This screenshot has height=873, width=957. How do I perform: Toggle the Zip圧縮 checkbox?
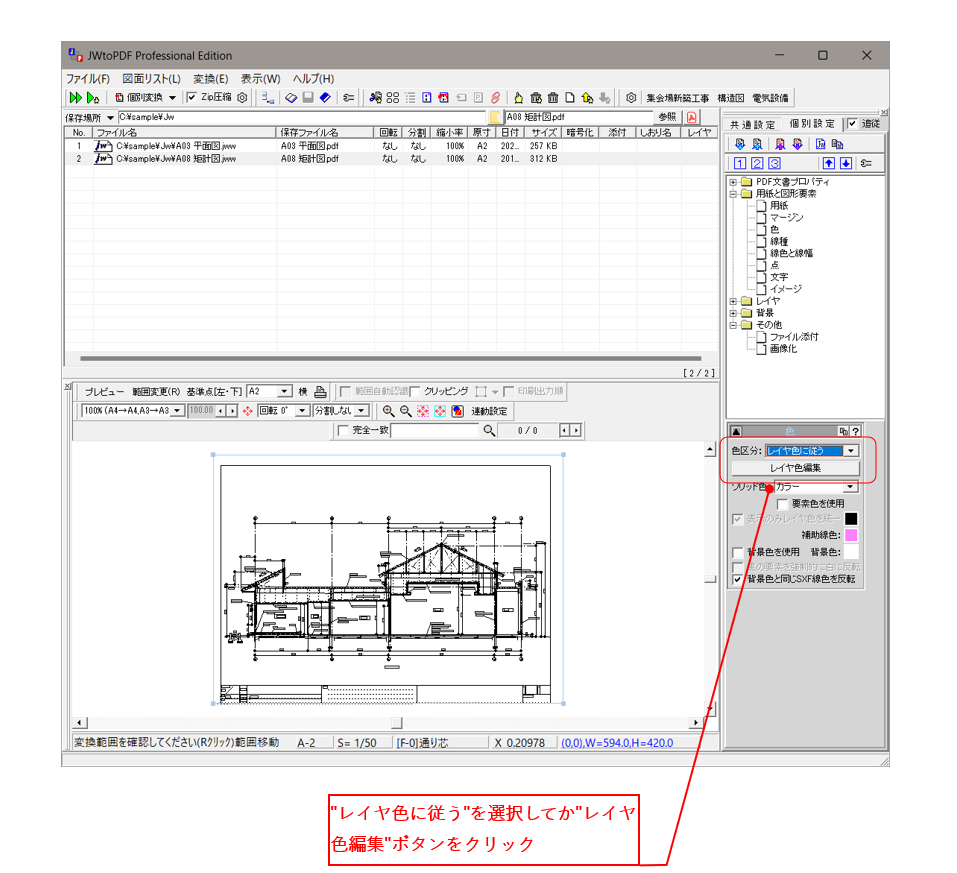coord(192,98)
